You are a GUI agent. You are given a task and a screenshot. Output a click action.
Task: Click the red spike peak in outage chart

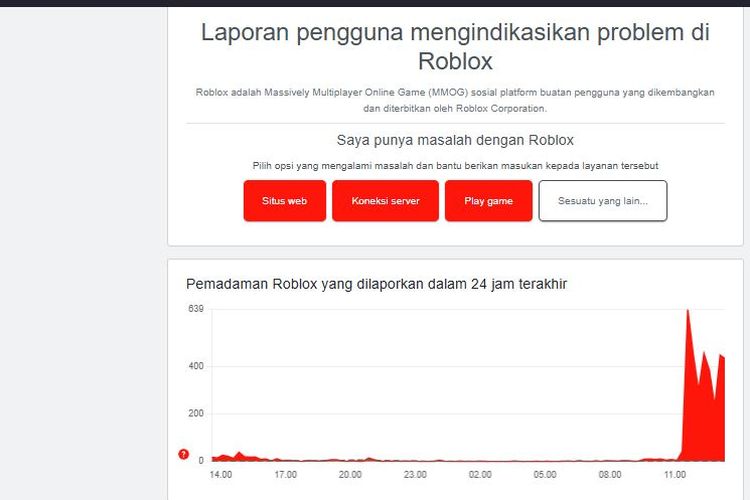688,312
